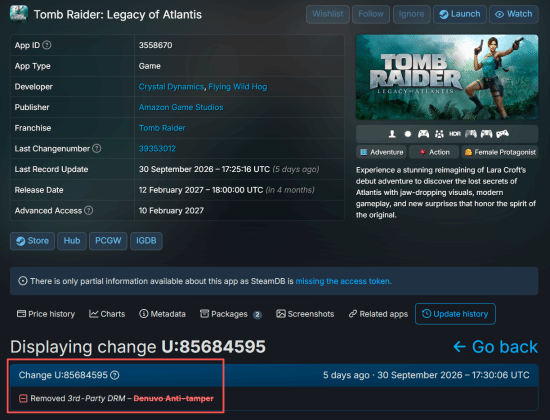Click the red removed-entry minus icon

click(23, 398)
